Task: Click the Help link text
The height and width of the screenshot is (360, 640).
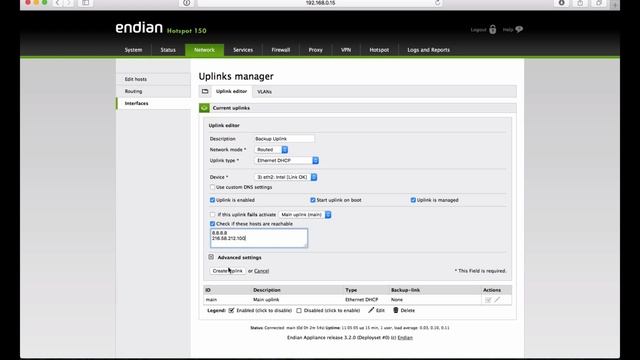Action: coord(508,30)
